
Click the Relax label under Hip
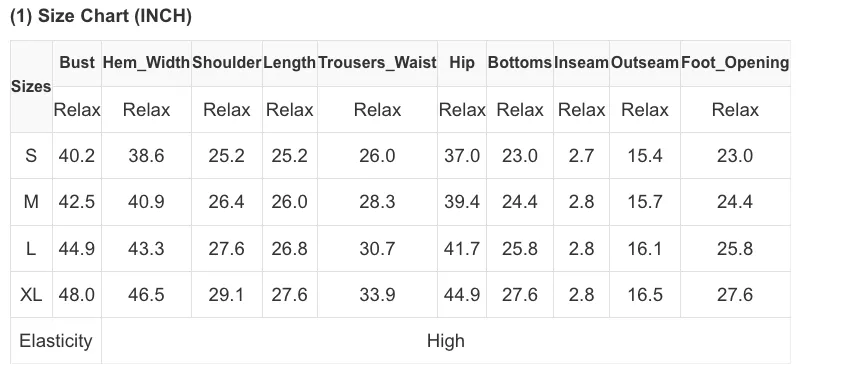click(462, 110)
